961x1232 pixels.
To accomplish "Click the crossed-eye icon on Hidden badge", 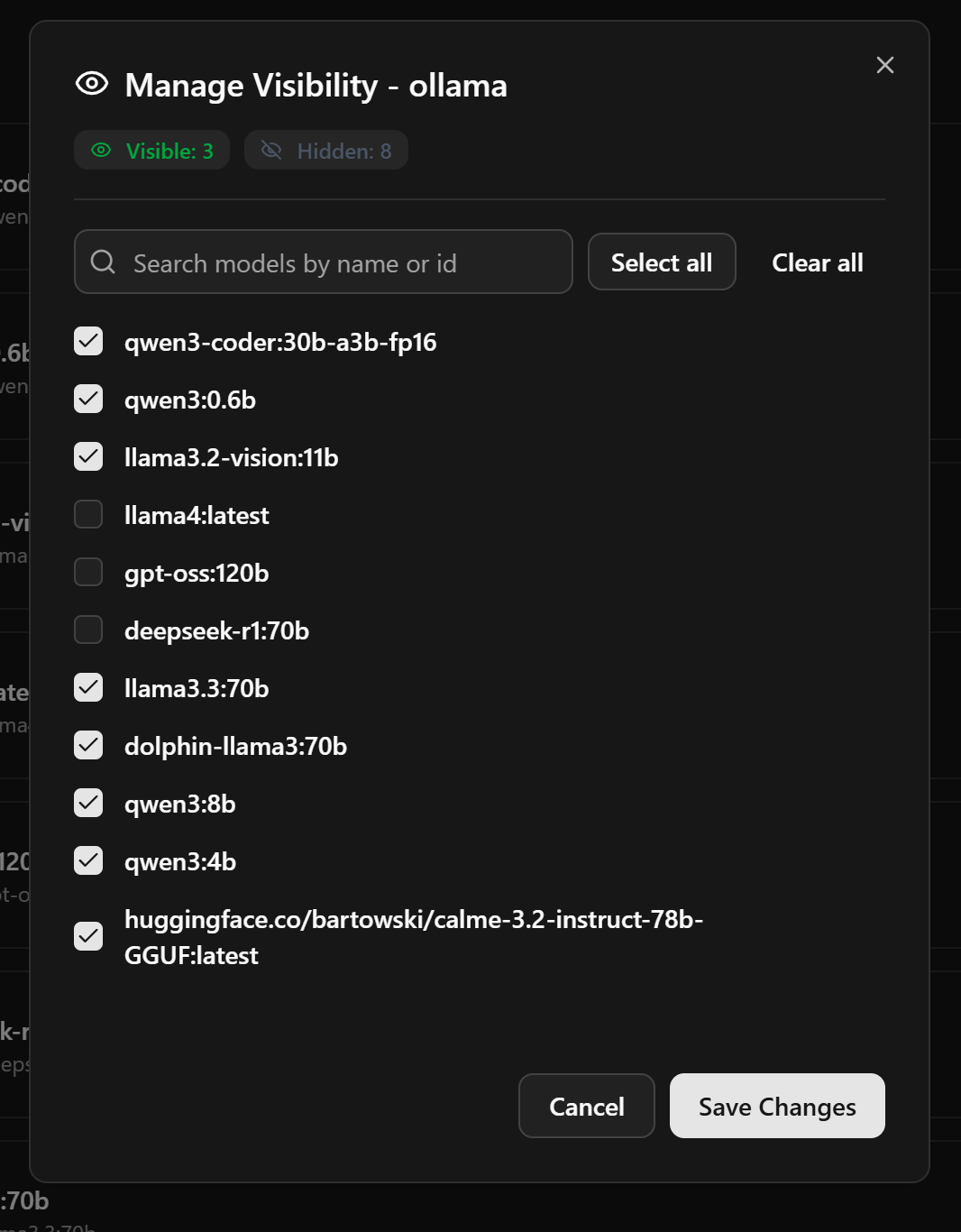I will (x=273, y=150).
